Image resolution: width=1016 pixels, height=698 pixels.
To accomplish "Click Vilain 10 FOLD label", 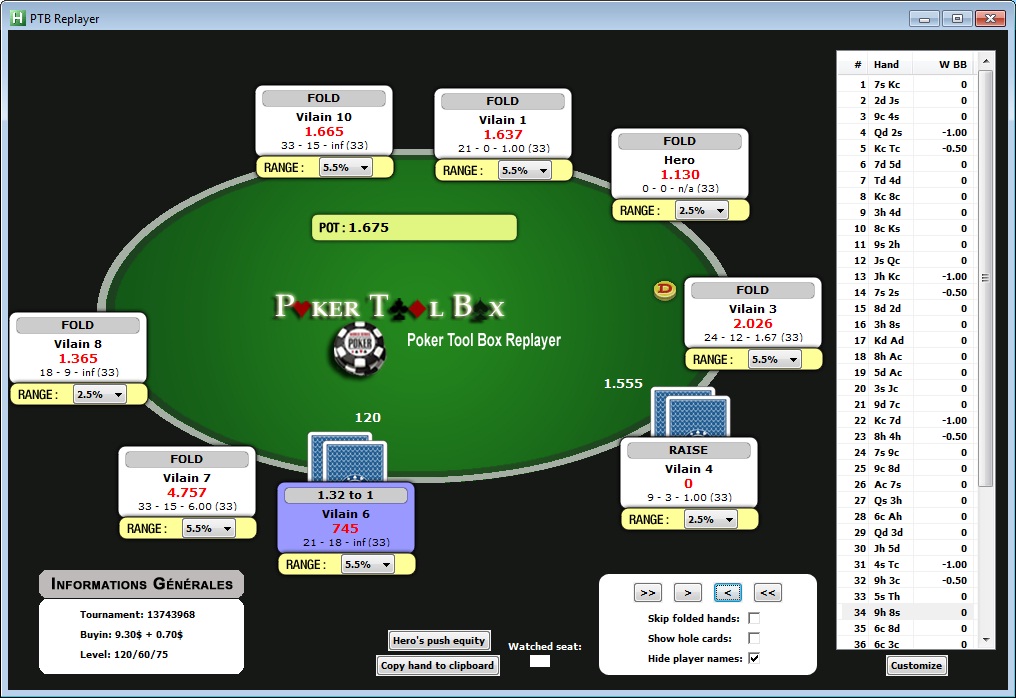I will [323, 98].
